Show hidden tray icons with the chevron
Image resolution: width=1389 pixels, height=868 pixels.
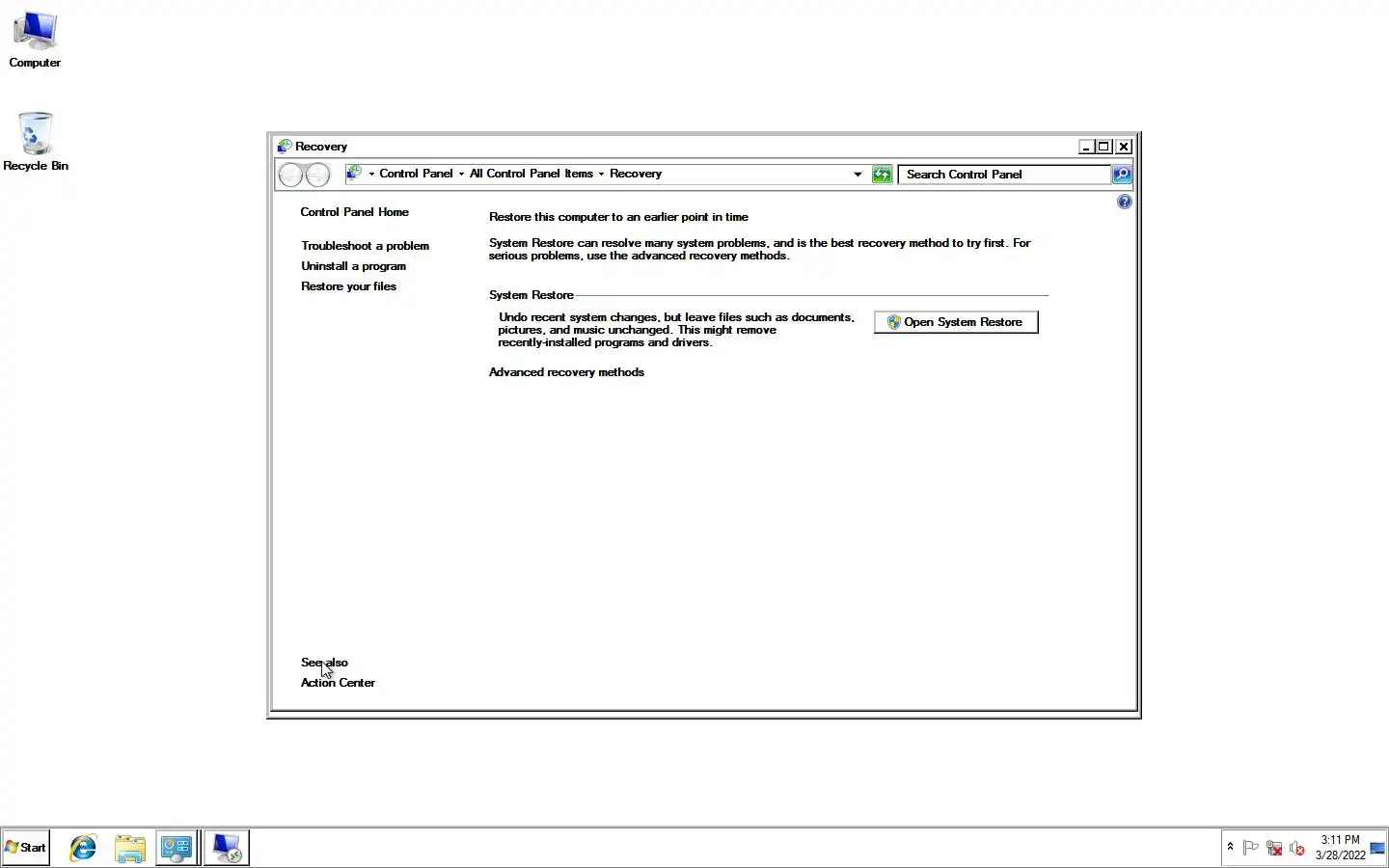[1230, 848]
